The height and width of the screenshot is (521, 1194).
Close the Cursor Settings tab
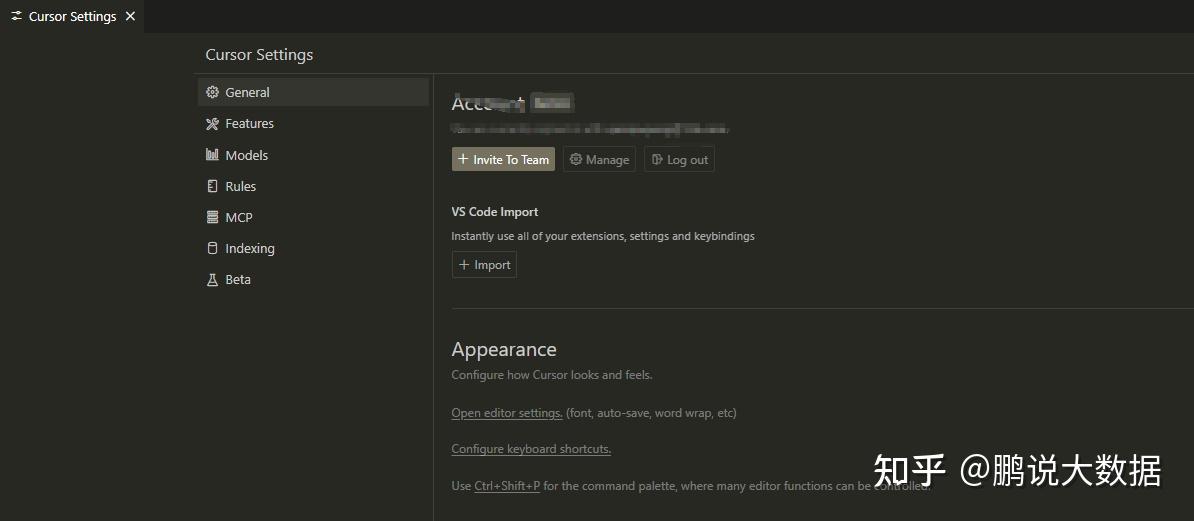pos(130,16)
